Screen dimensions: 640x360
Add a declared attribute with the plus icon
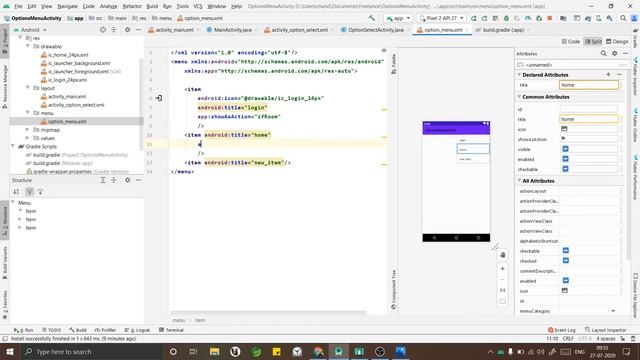pyautogui.click(x=608, y=74)
